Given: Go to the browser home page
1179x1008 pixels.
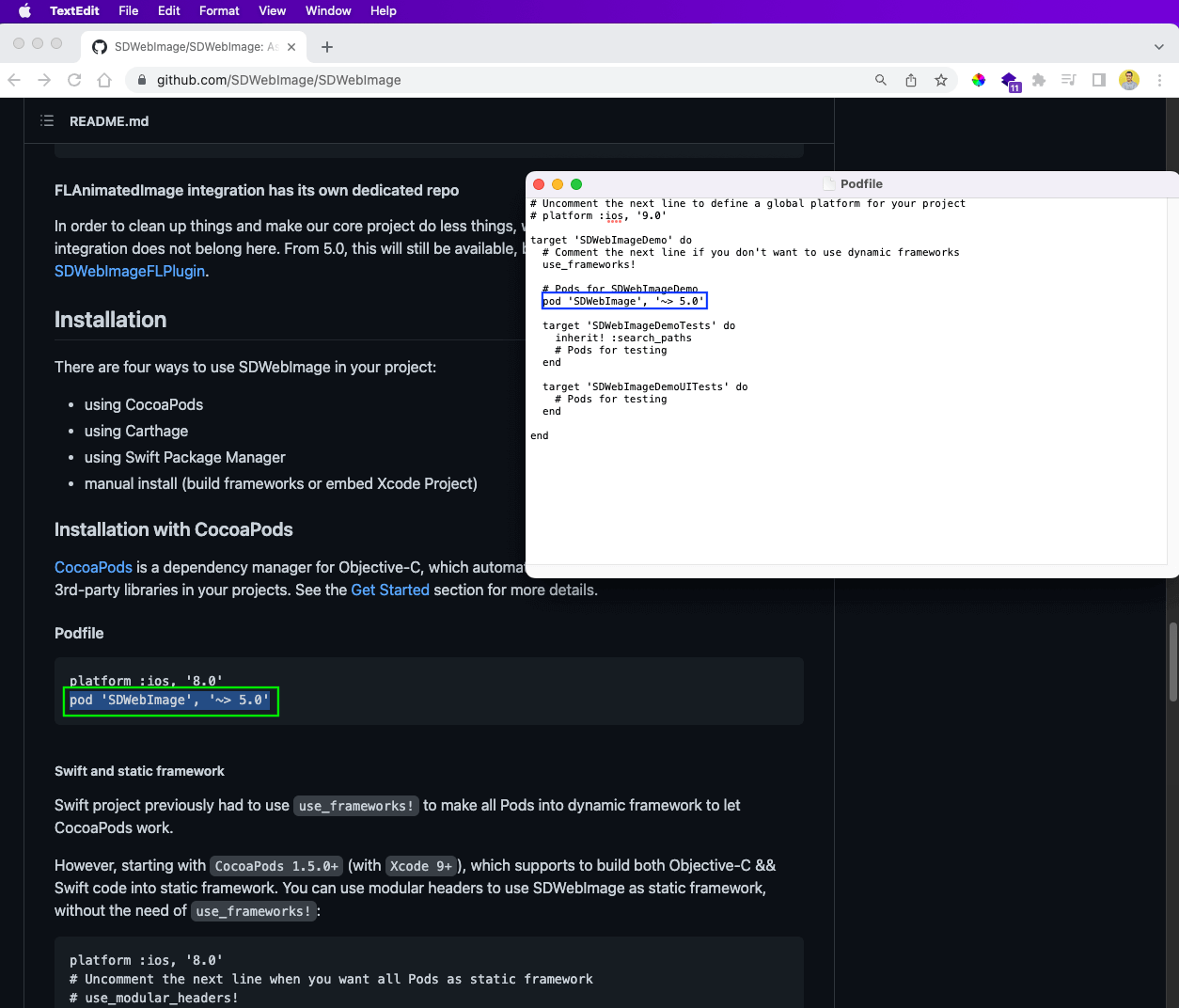Looking at the screenshot, I should pyautogui.click(x=104, y=80).
